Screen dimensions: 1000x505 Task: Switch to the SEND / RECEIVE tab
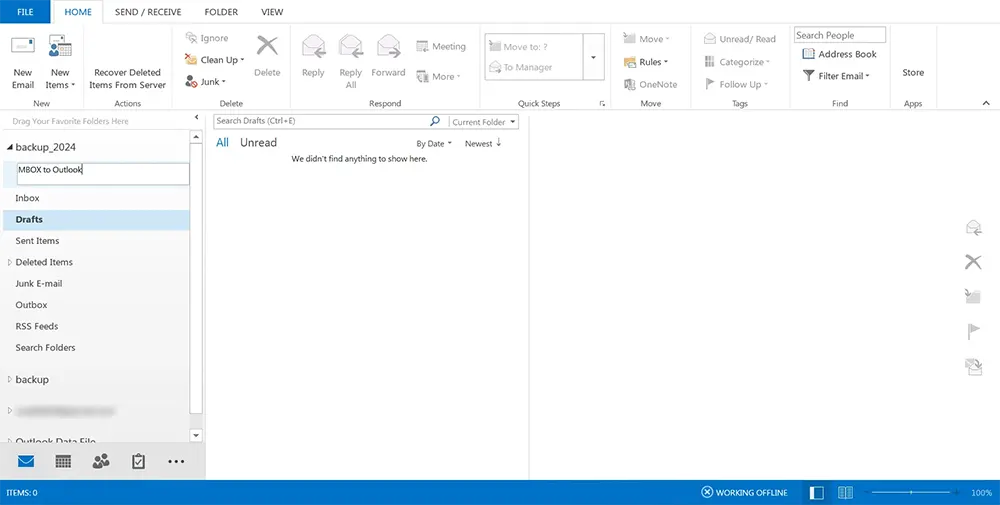coord(148,11)
